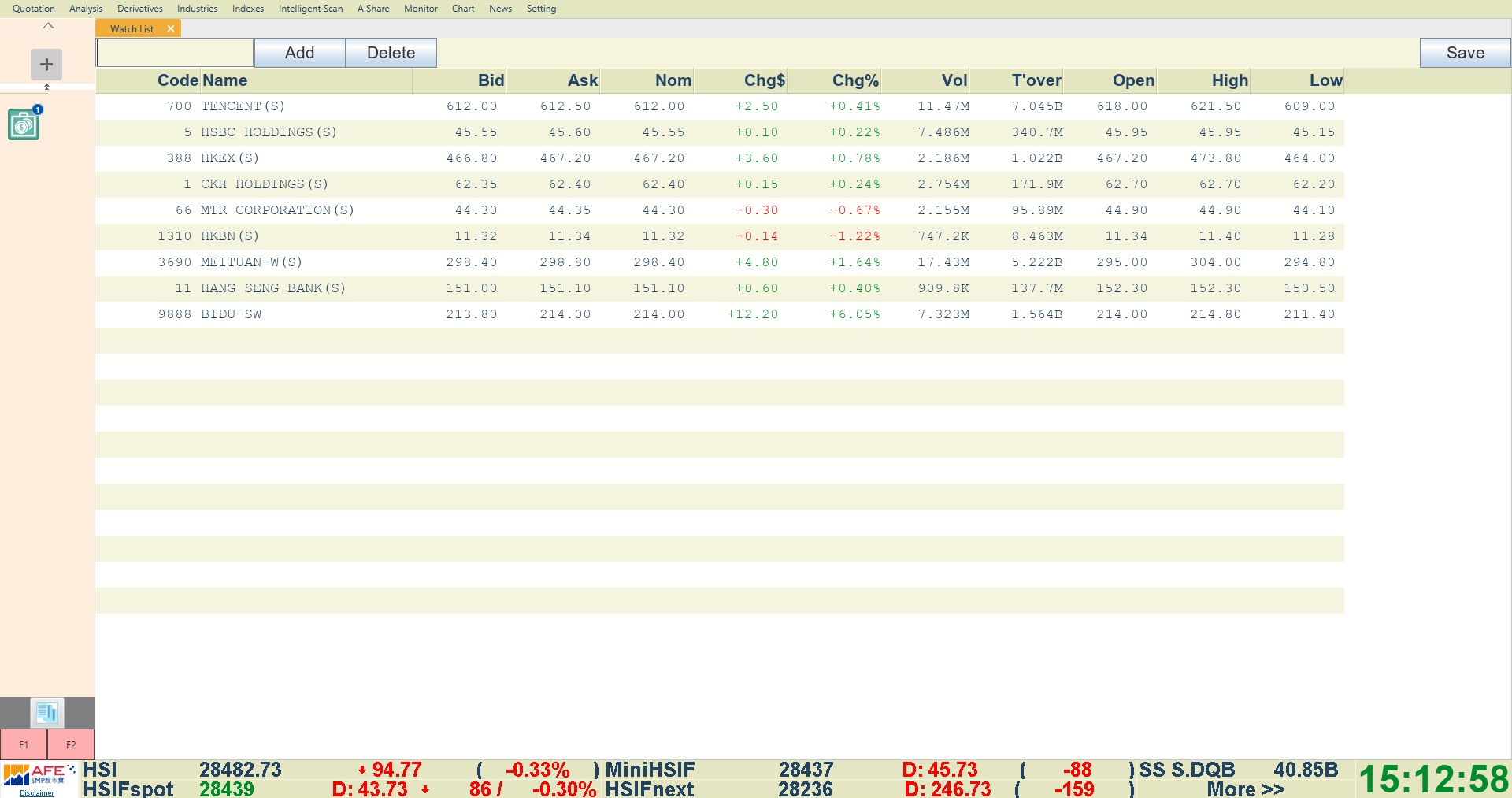
Task: Open the Setting menu
Action: click(541, 9)
